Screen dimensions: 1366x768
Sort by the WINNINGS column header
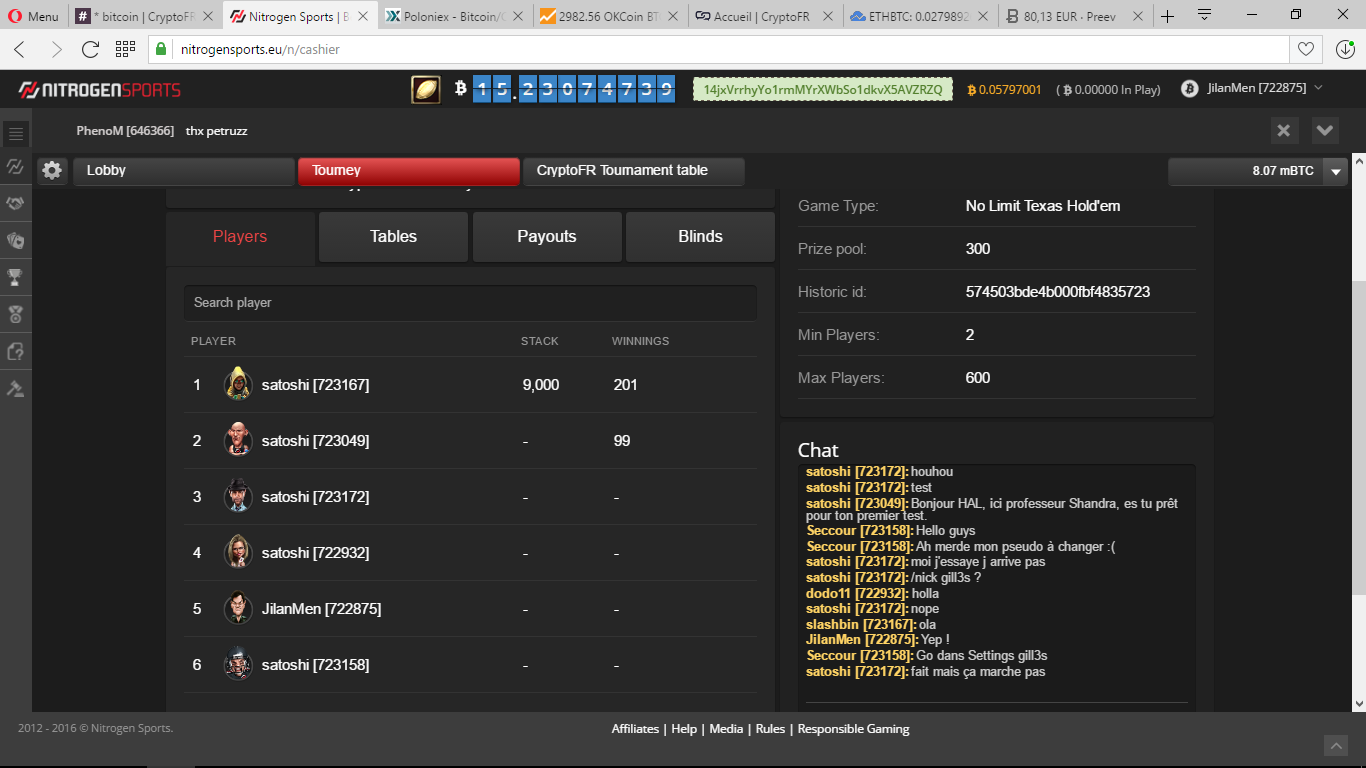(x=640, y=341)
